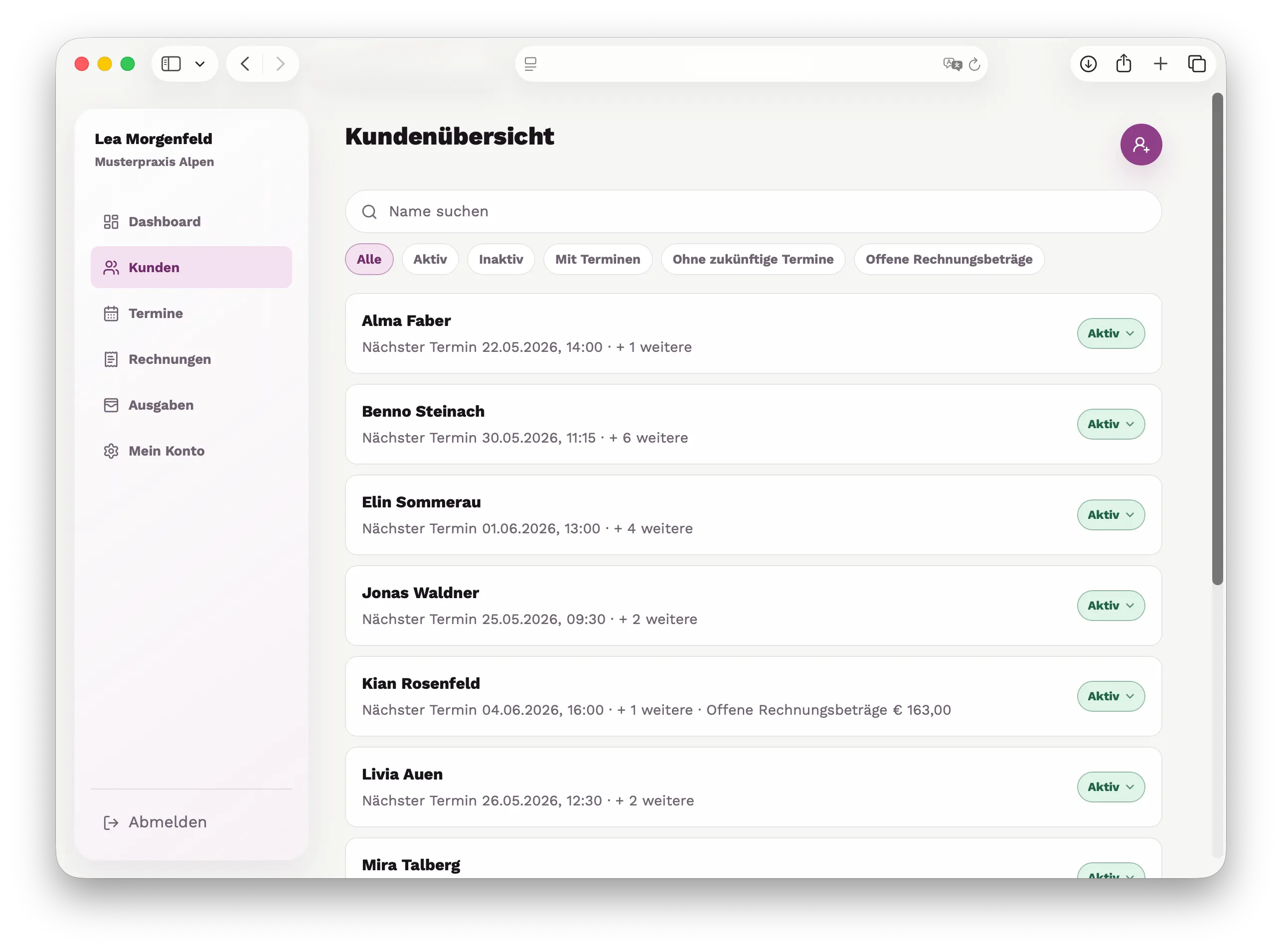Open Benno Steinach customer entry
This screenshot has width=1282, height=952.
click(x=753, y=424)
